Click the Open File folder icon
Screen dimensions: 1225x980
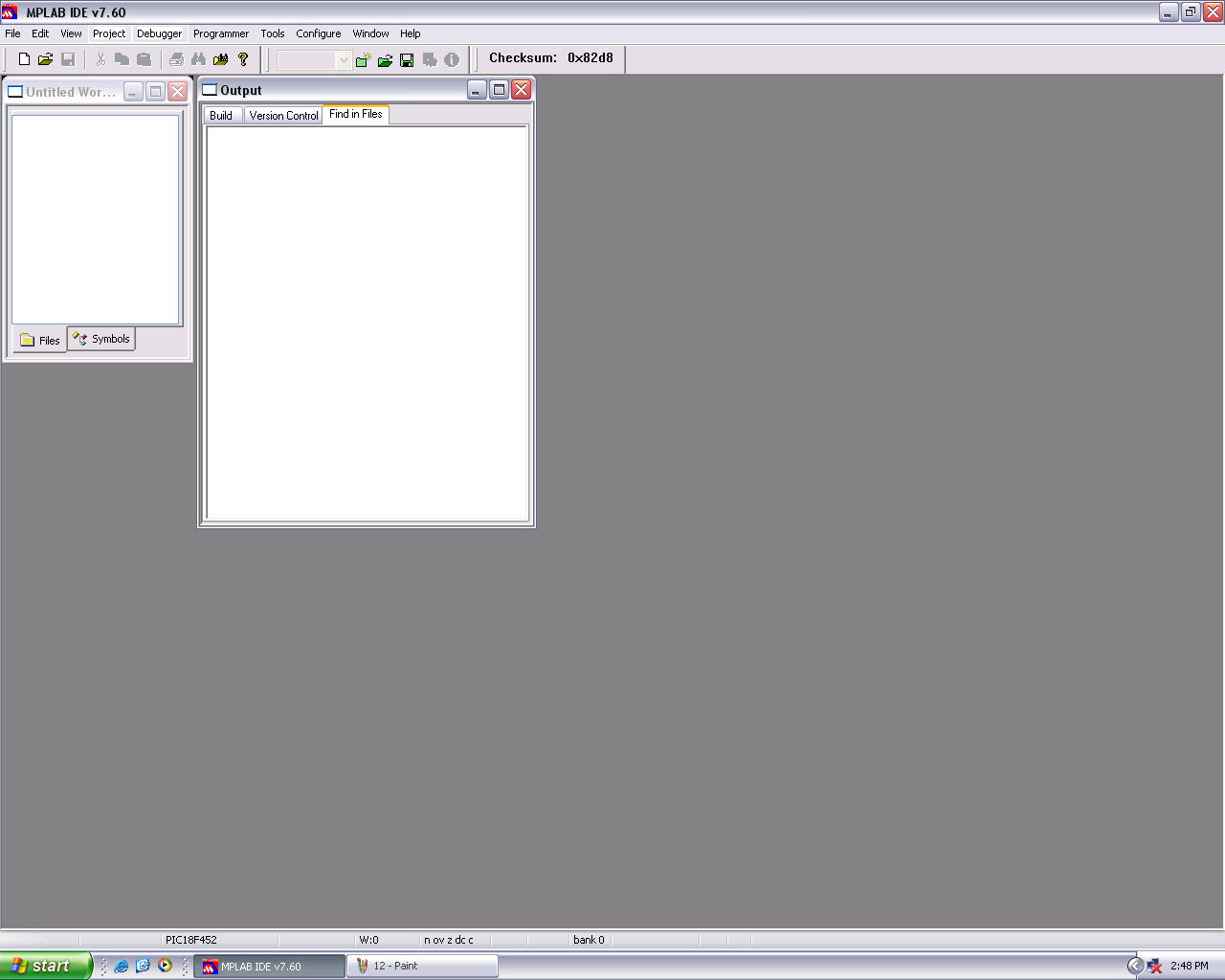pos(45,59)
